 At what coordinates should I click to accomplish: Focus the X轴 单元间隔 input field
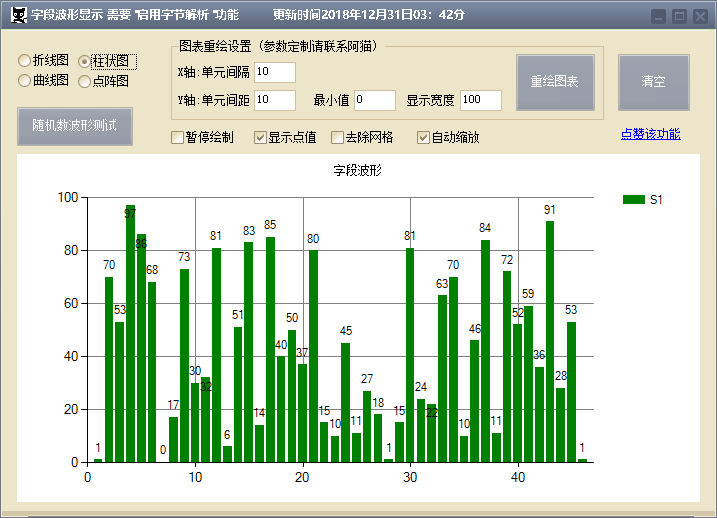[x=275, y=72]
